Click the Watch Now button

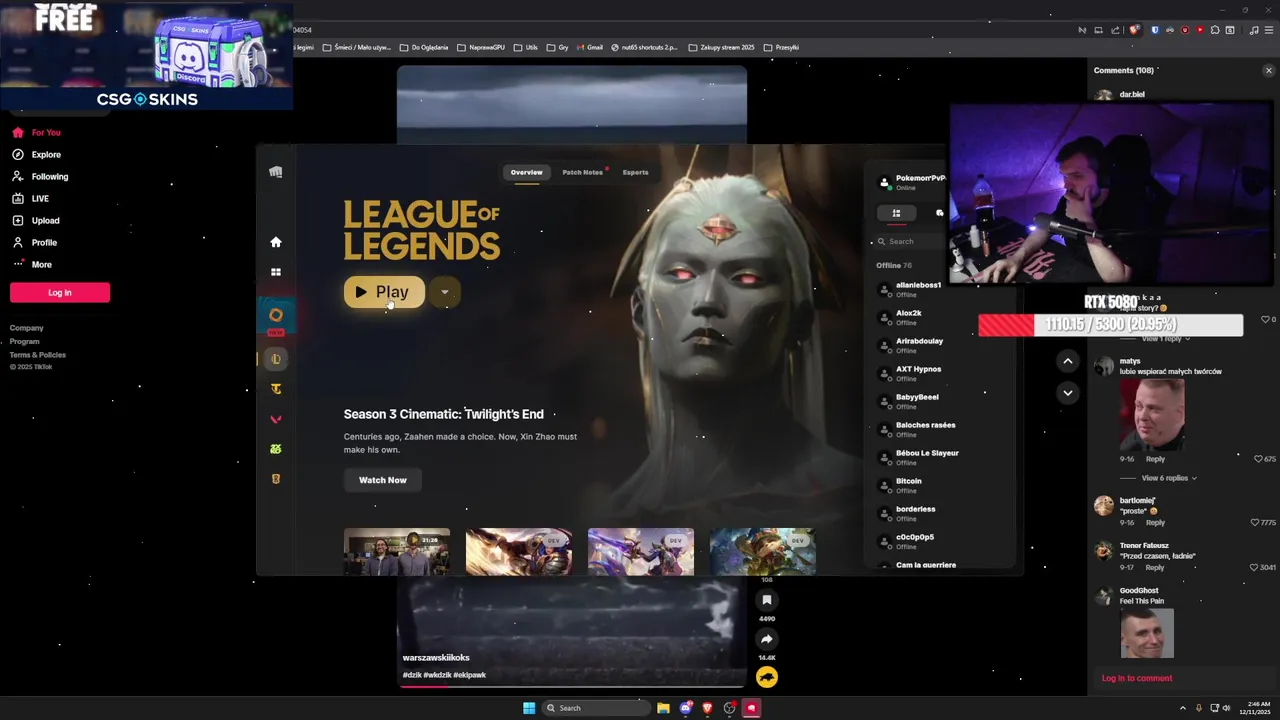(x=383, y=480)
